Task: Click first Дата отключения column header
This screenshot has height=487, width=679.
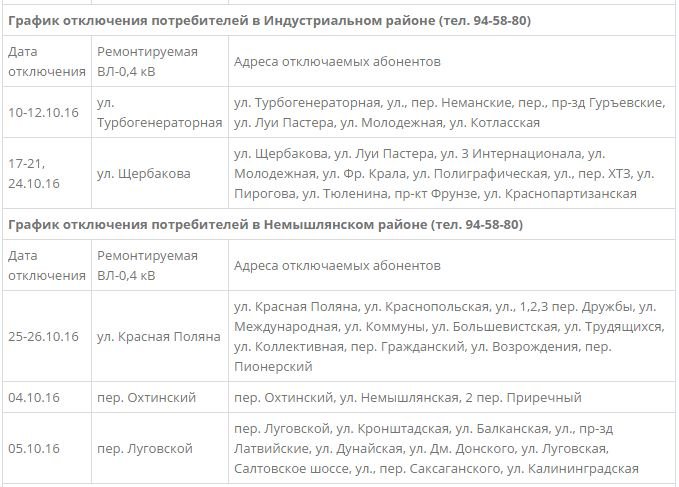Action: point(47,61)
